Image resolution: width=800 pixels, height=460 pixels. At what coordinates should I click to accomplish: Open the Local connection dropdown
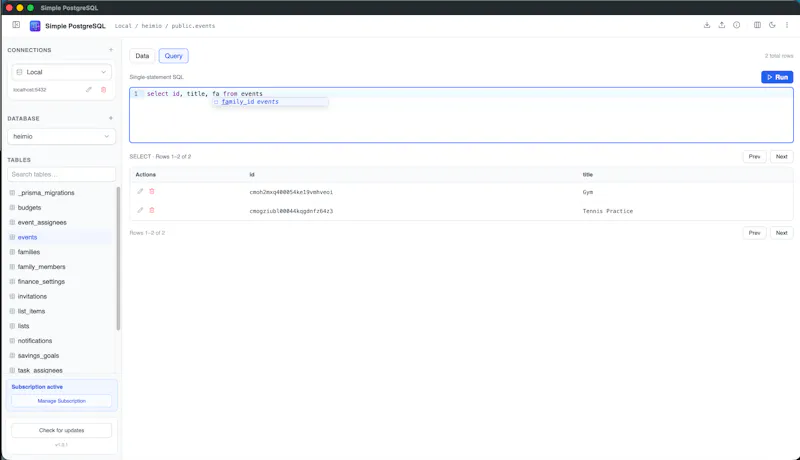point(61,72)
